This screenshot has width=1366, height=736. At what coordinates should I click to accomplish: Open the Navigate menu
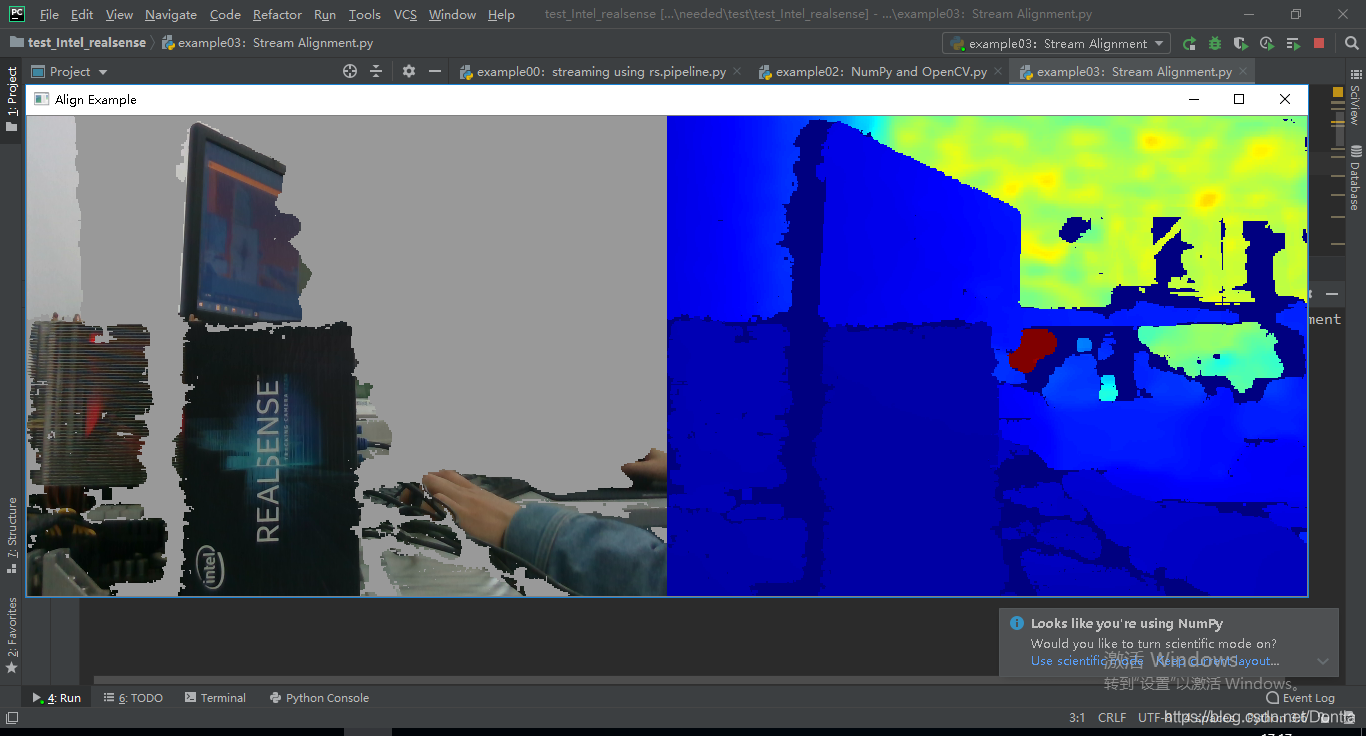pos(171,15)
